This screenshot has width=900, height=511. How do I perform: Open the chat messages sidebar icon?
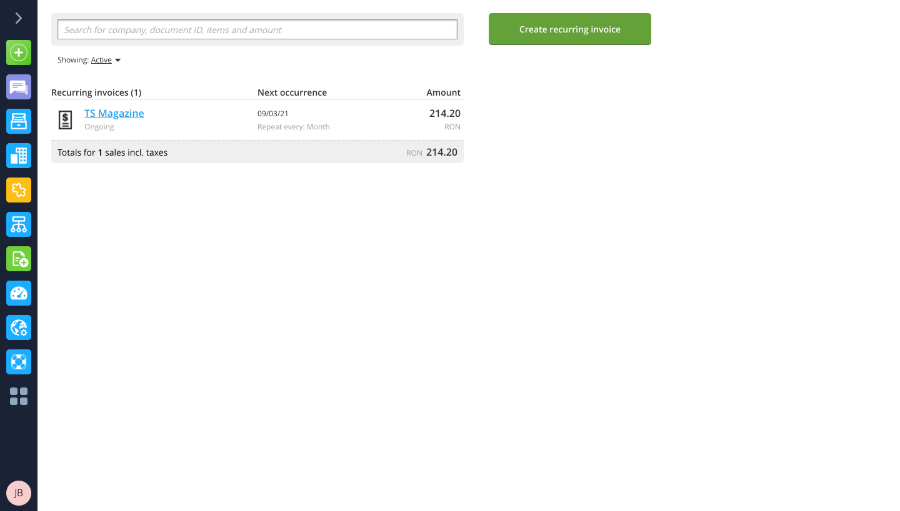[18, 87]
